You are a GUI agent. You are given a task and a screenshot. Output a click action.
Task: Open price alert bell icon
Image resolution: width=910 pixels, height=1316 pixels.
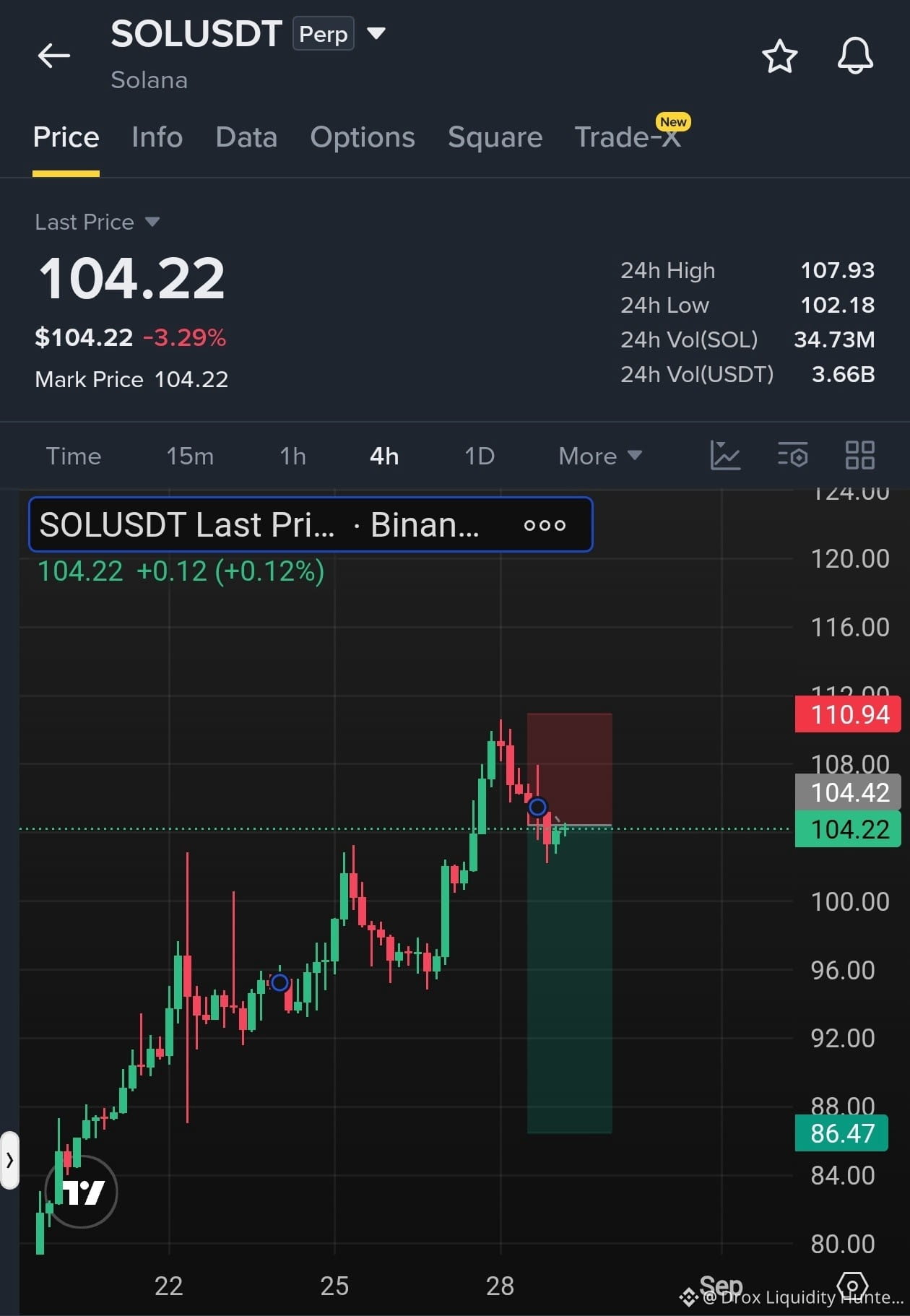click(855, 56)
